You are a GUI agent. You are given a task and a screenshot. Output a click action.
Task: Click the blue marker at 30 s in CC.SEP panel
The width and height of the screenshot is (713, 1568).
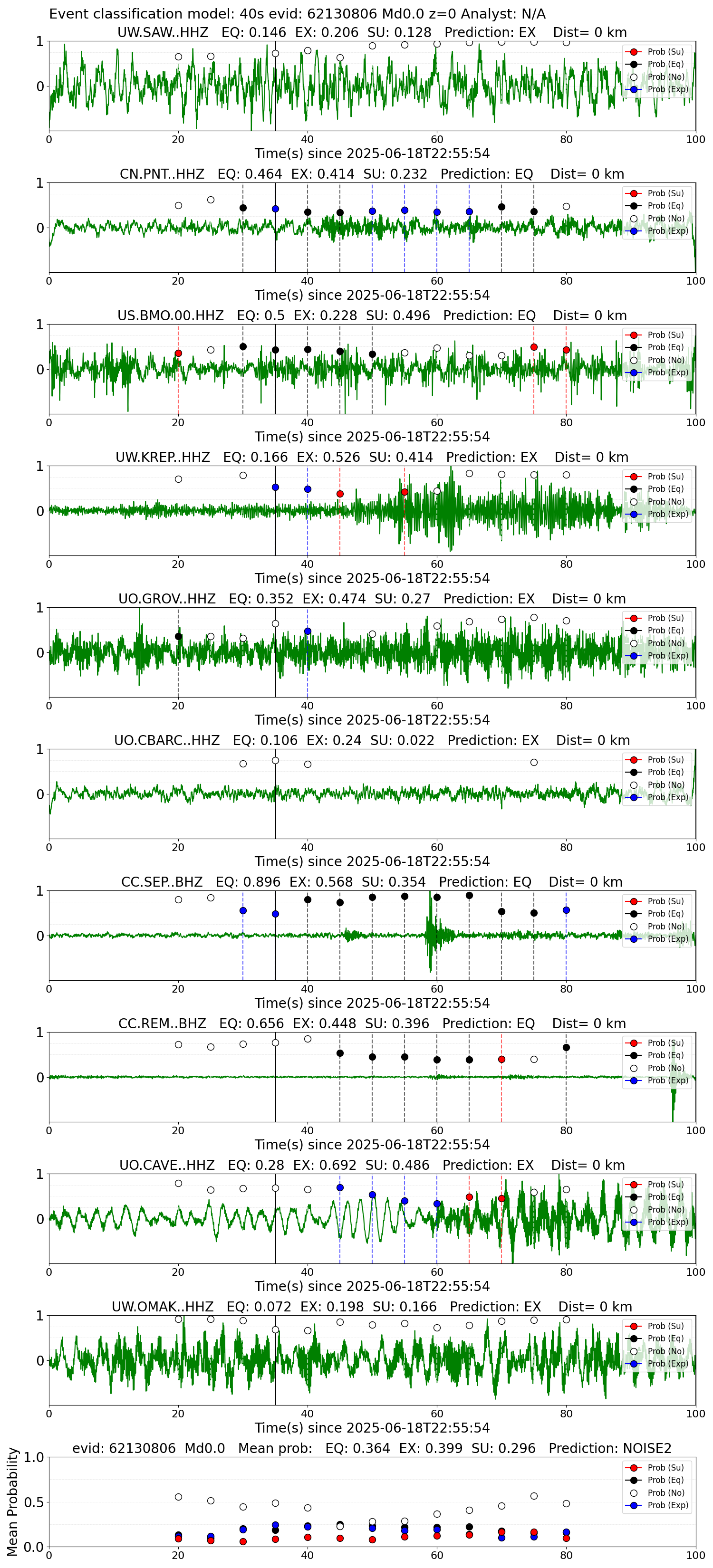(x=243, y=910)
